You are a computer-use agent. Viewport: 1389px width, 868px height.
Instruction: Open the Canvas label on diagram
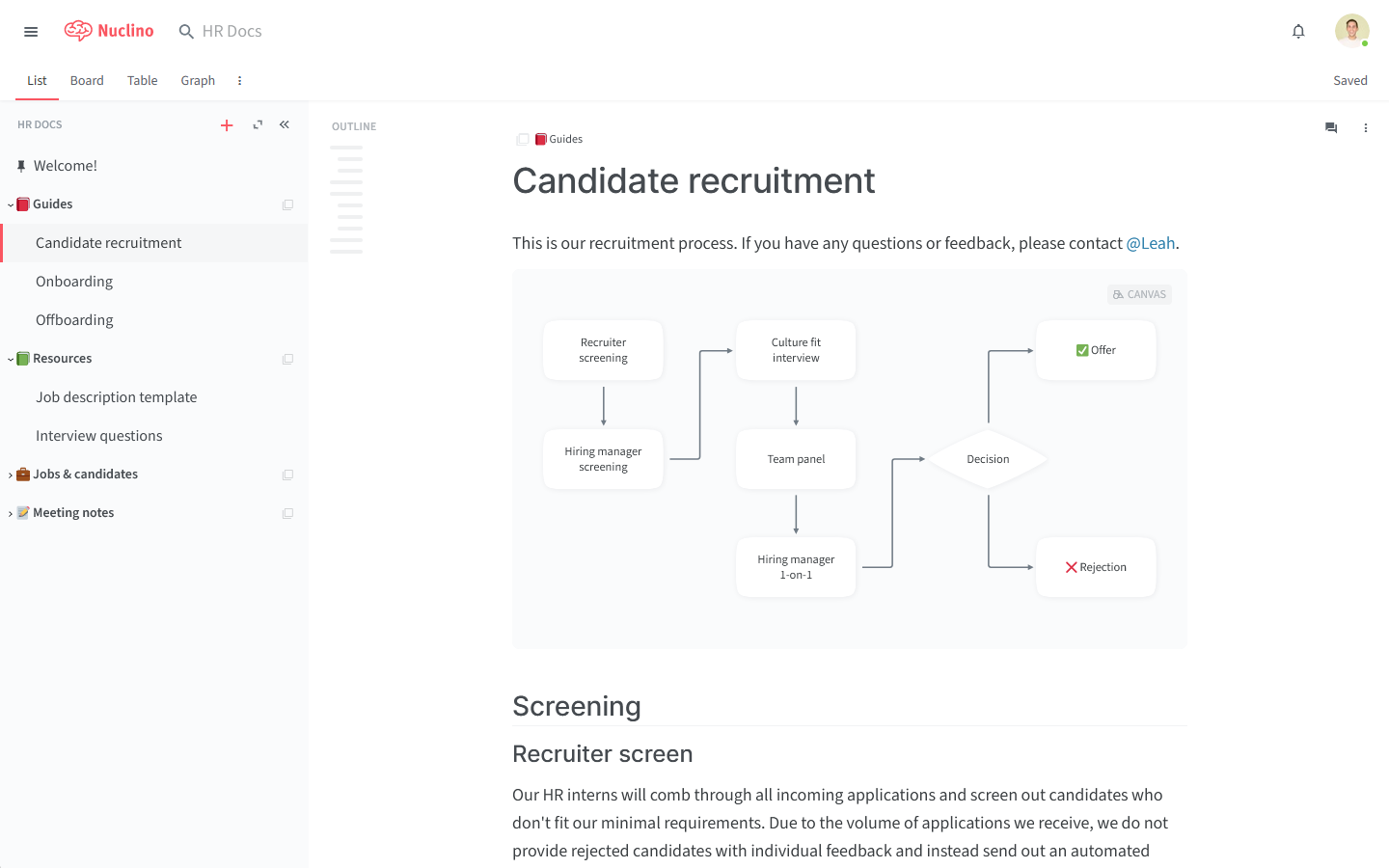click(x=1139, y=294)
